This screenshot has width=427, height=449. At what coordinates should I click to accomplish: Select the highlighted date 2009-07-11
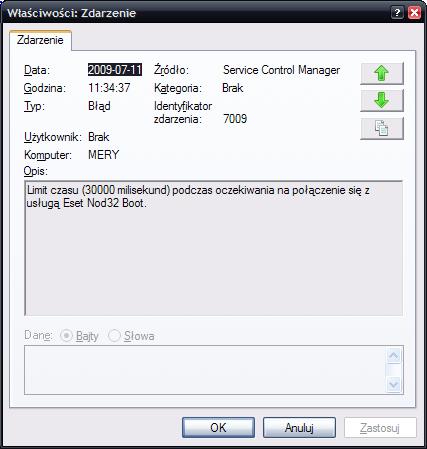(115, 70)
